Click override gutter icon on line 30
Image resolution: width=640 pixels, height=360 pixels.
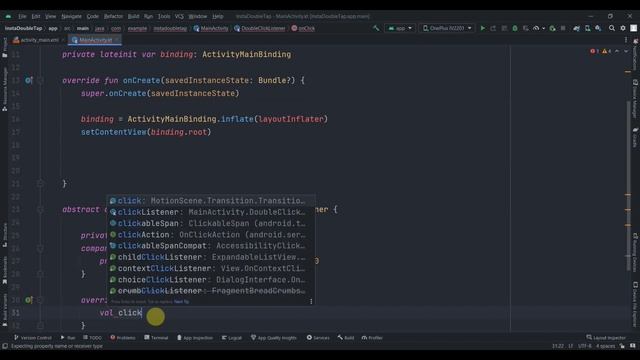pyautogui.click(x=28, y=300)
